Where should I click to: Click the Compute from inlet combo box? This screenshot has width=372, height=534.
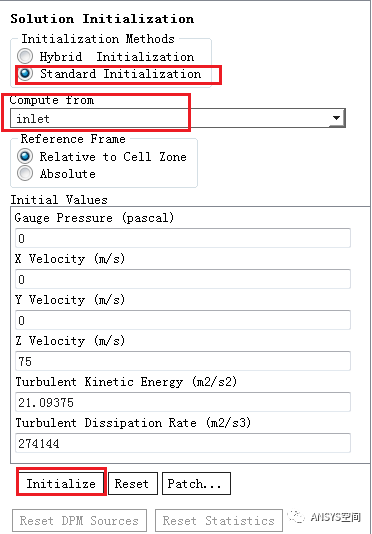[x=178, y=118]
